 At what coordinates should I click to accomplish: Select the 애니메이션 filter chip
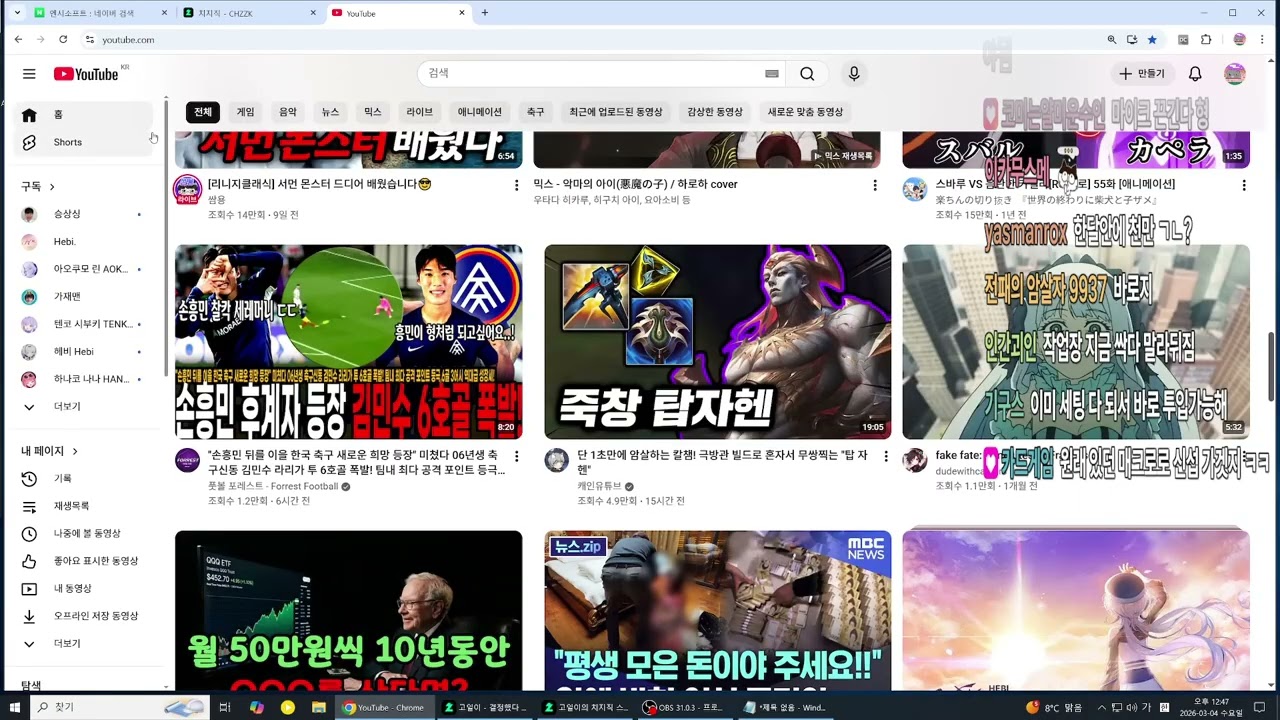[480, 112]
